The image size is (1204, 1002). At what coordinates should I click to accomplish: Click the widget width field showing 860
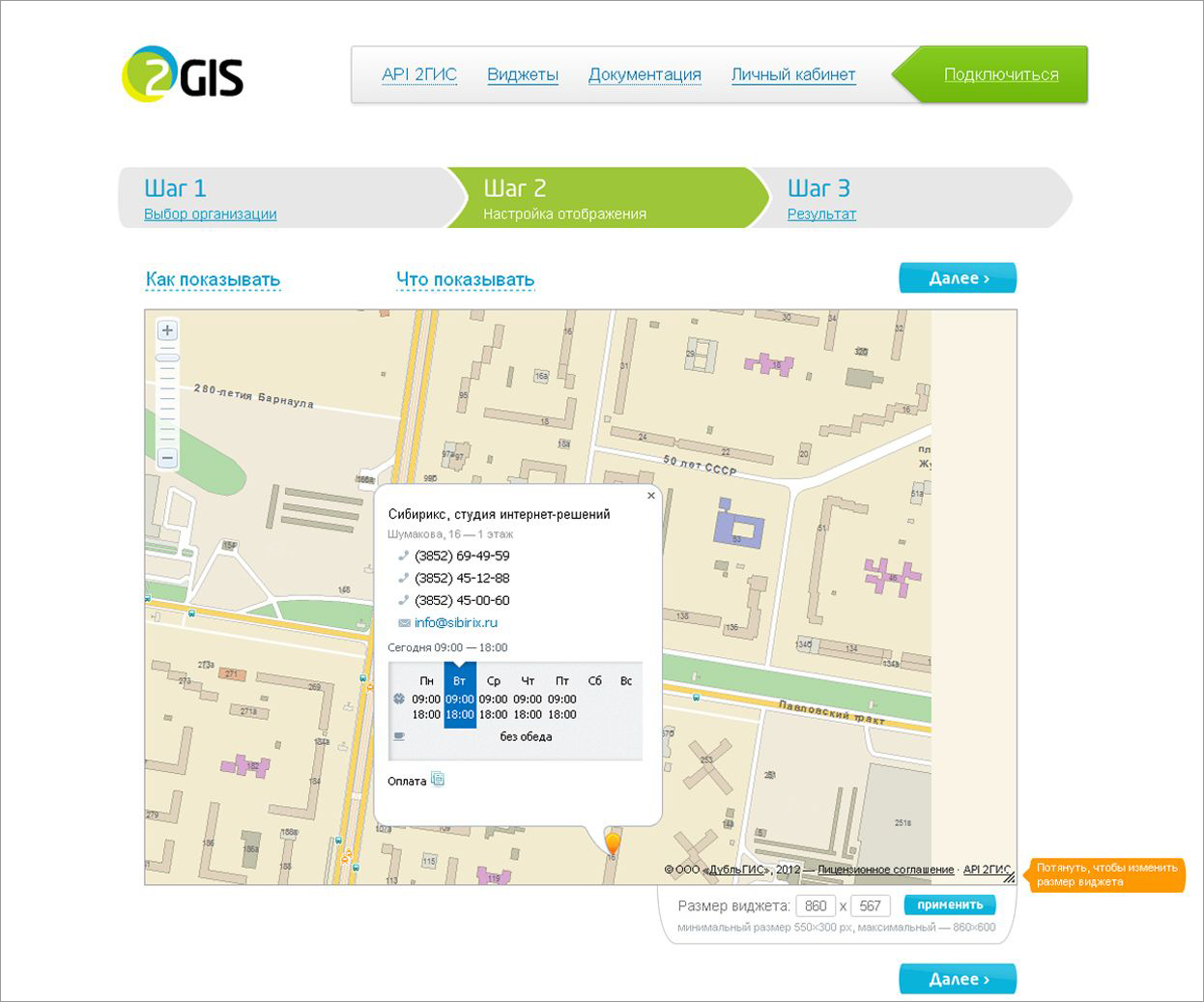click(816, 905)
